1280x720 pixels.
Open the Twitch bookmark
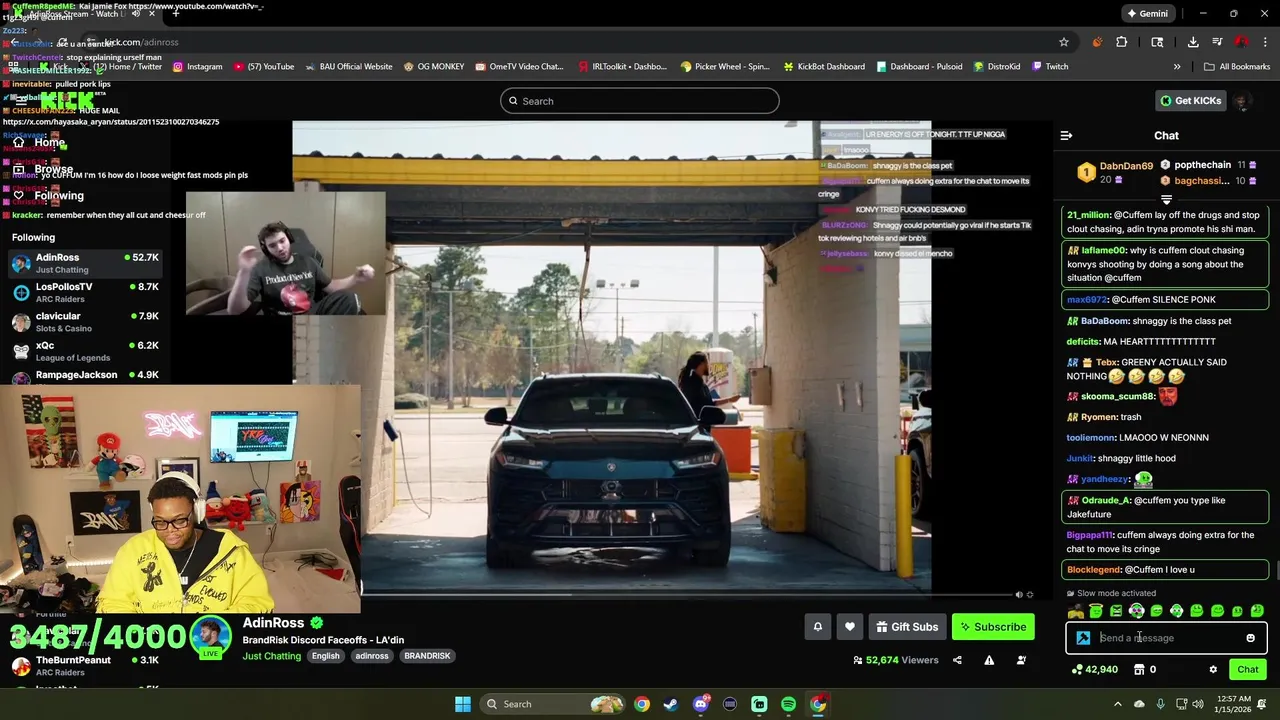pos(1049,67)
